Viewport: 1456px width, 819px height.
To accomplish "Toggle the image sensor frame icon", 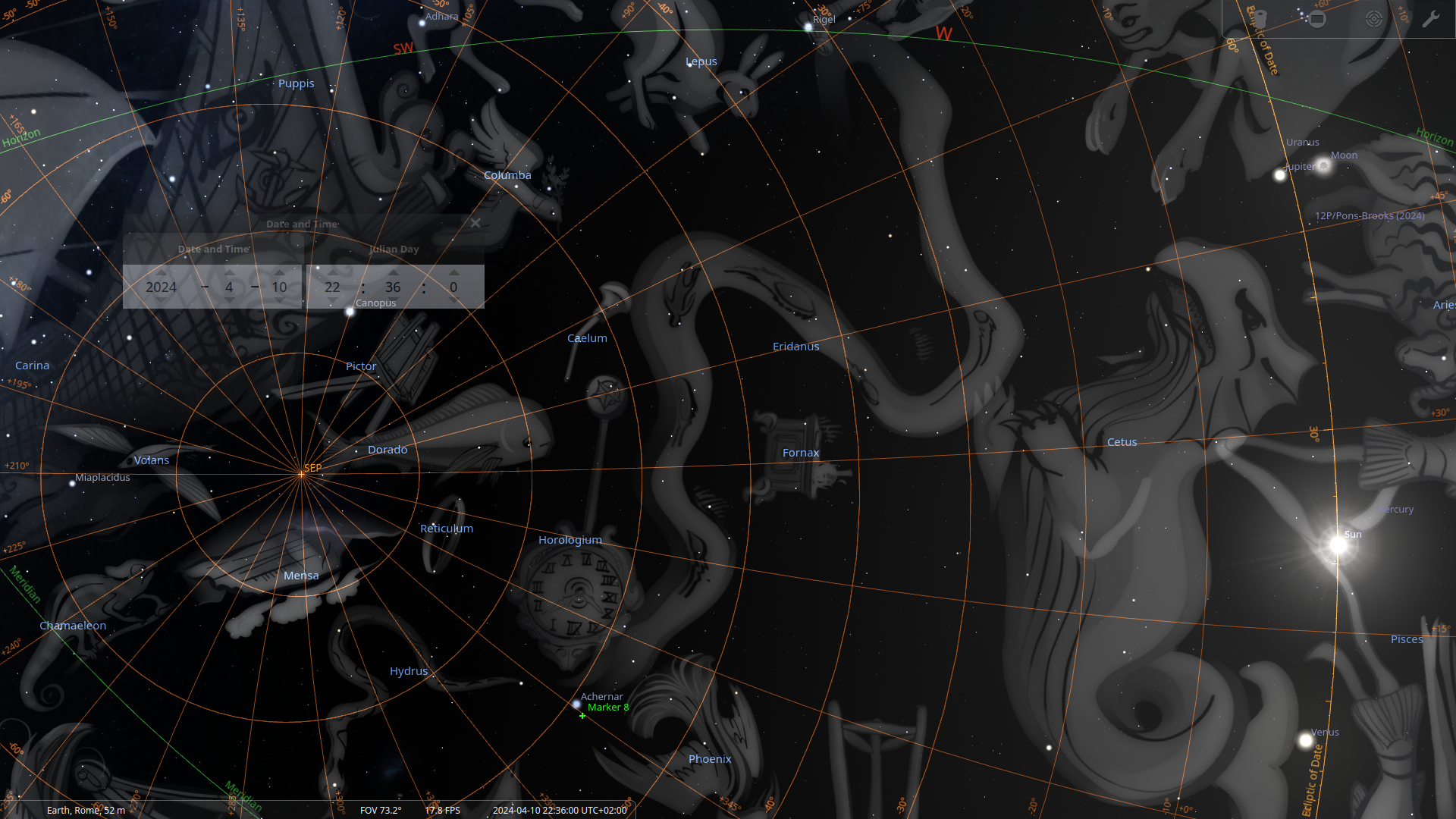I will (x=1317, y=19).
